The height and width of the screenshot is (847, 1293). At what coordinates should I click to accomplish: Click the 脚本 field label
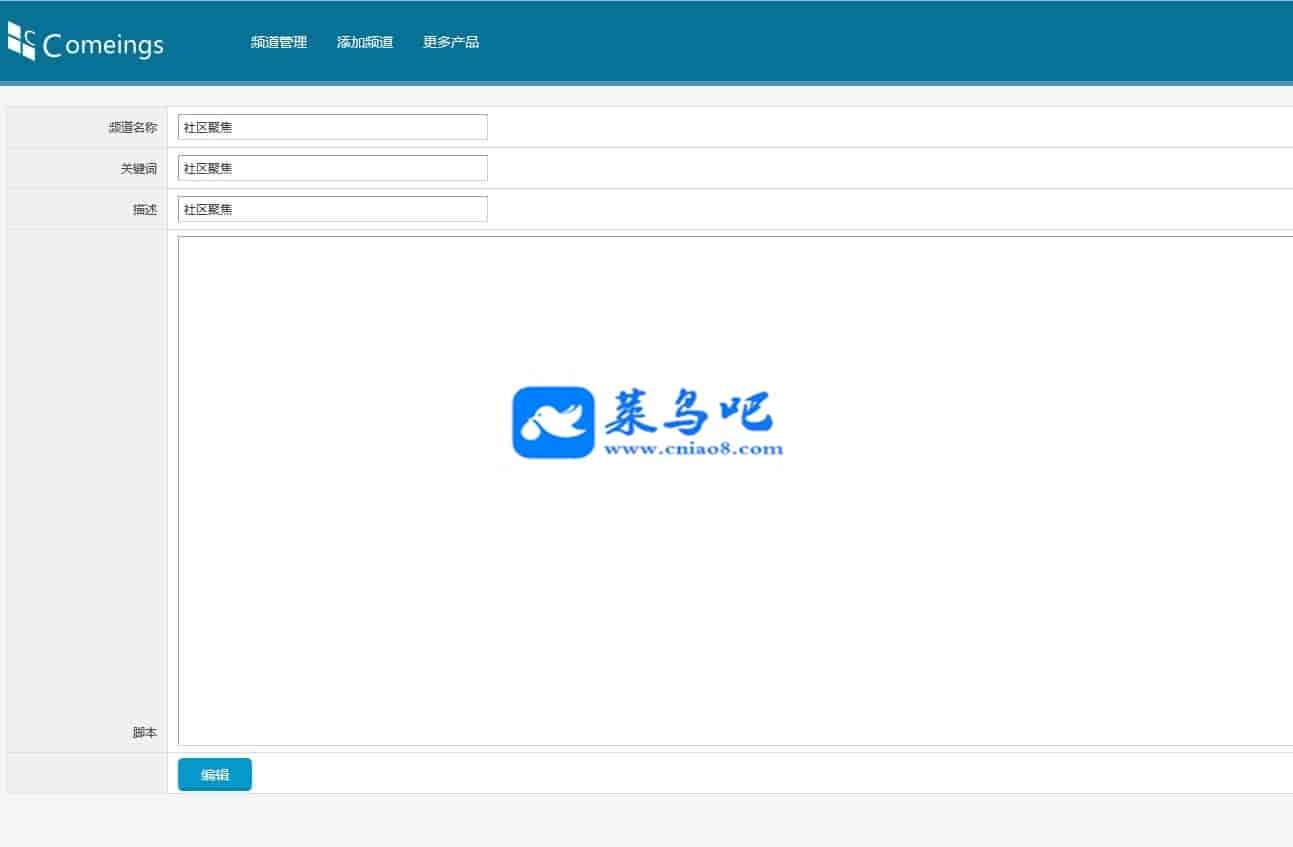coord(145,733)
